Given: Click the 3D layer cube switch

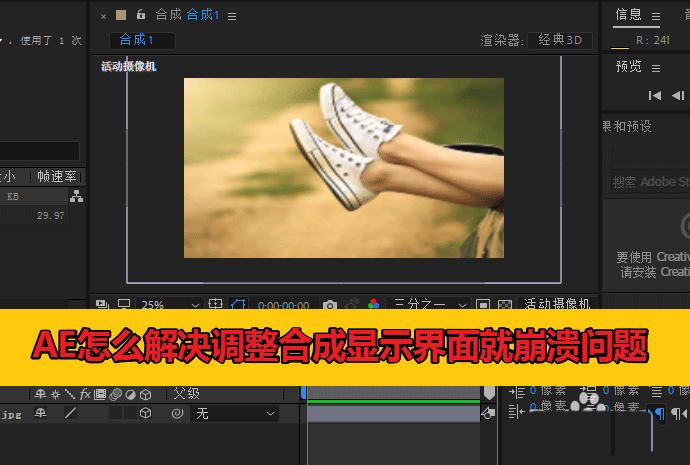Looking at the screenshot, I should point(145,413).
